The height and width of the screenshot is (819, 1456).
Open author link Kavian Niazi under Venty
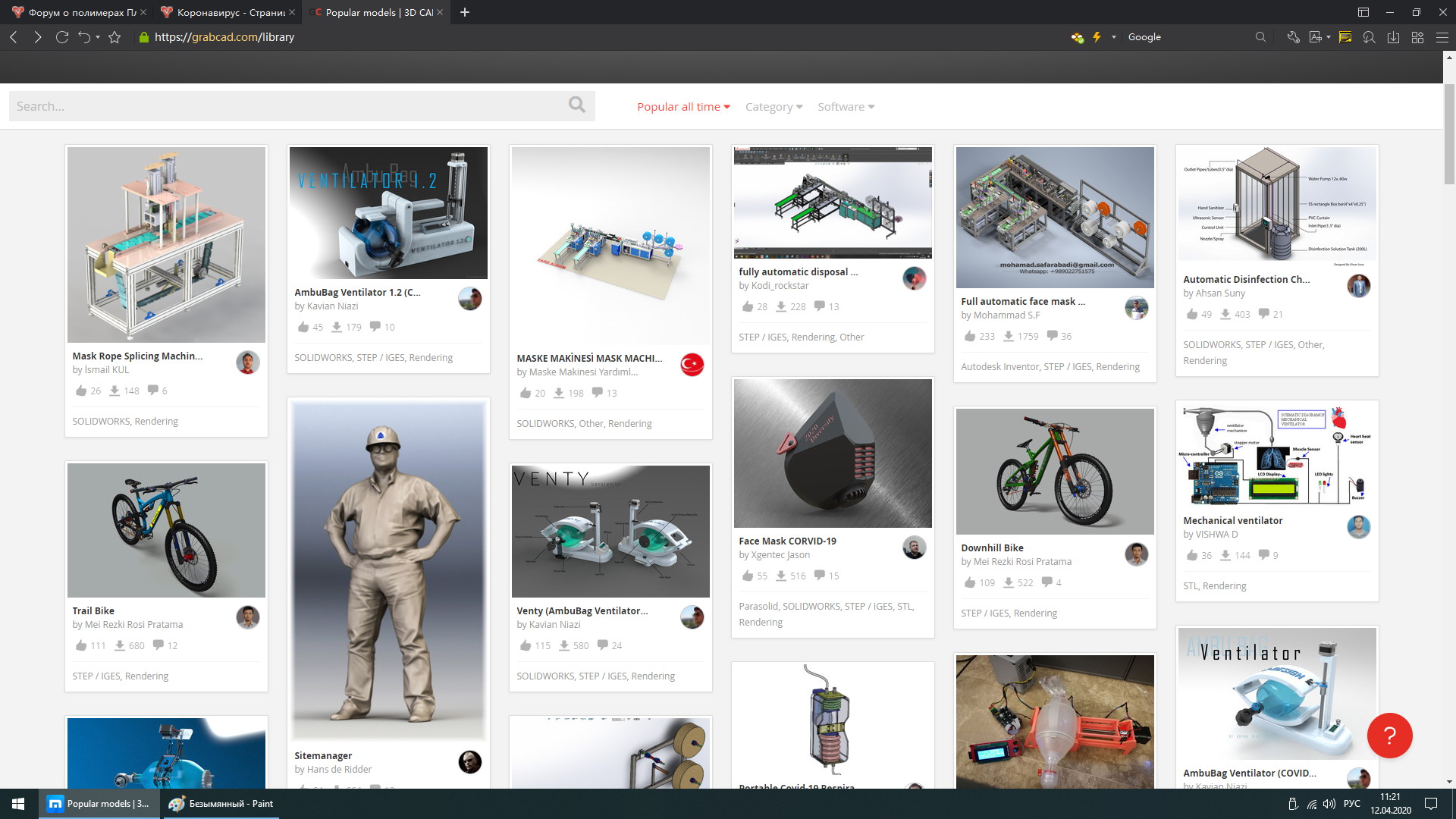[554, 624]
